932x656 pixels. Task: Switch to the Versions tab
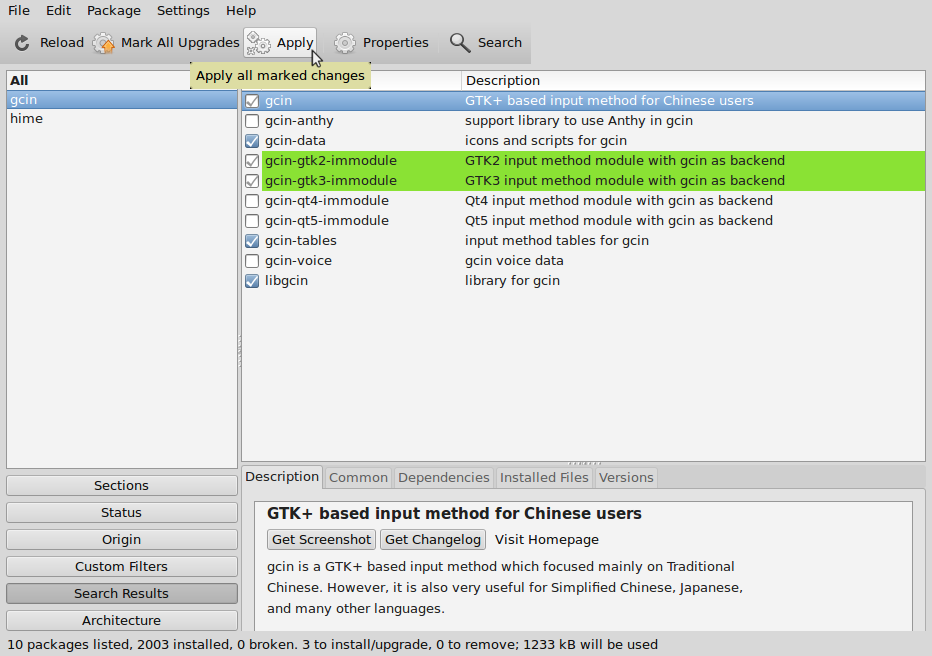[626, 478]
